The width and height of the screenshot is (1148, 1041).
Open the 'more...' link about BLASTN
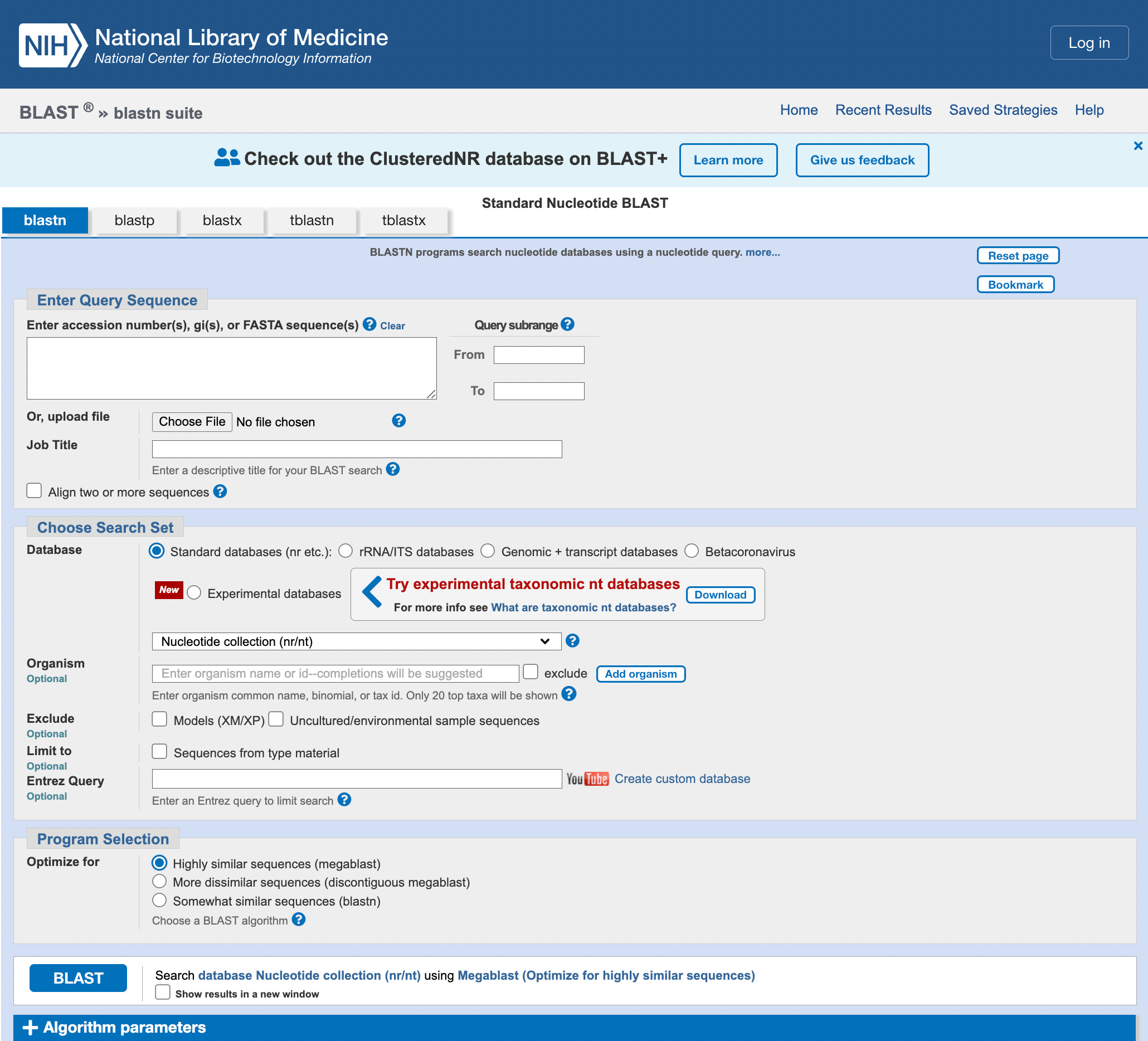point(762,252)
